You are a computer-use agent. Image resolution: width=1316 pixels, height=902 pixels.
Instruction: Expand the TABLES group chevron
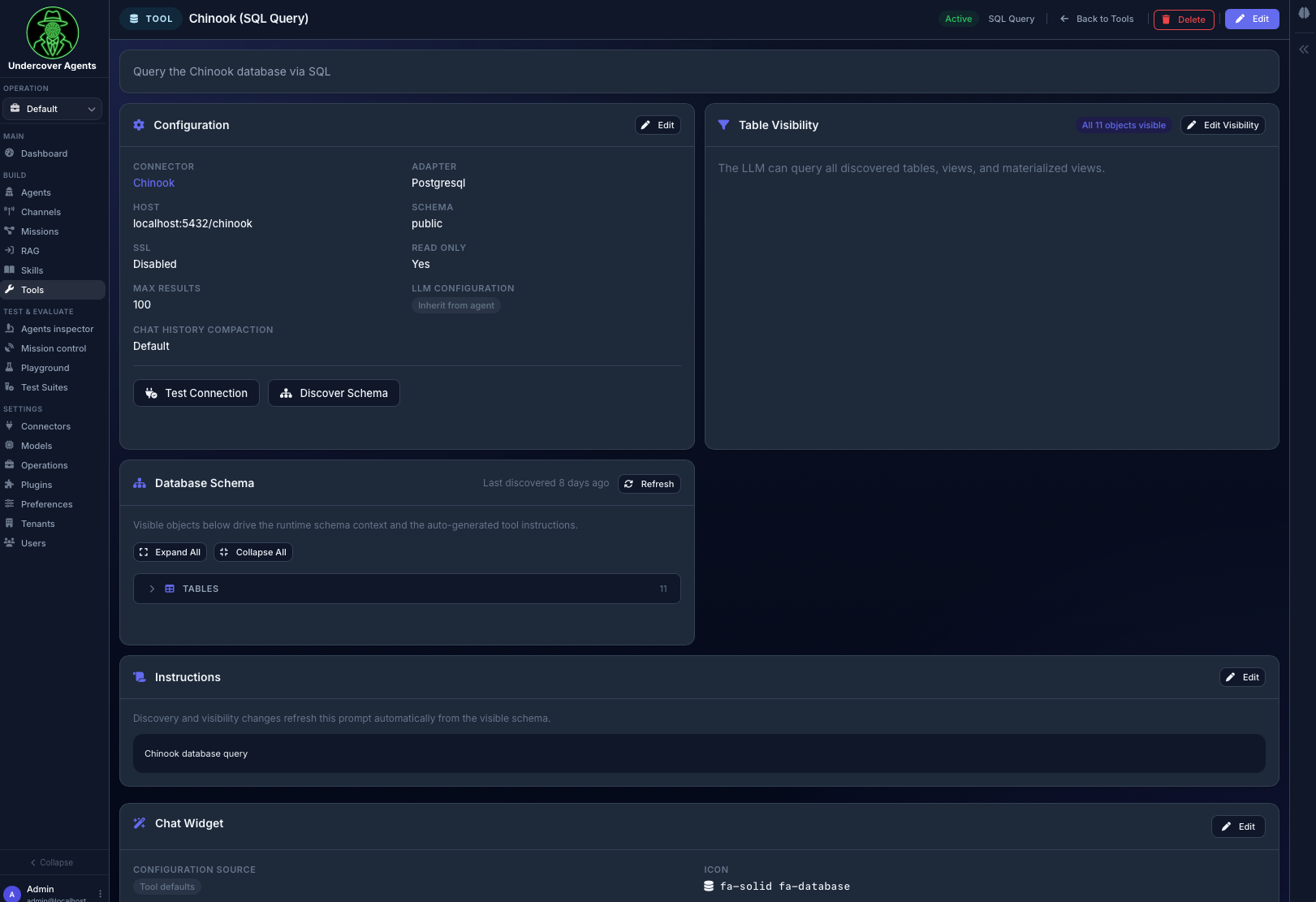click(152, 589)
